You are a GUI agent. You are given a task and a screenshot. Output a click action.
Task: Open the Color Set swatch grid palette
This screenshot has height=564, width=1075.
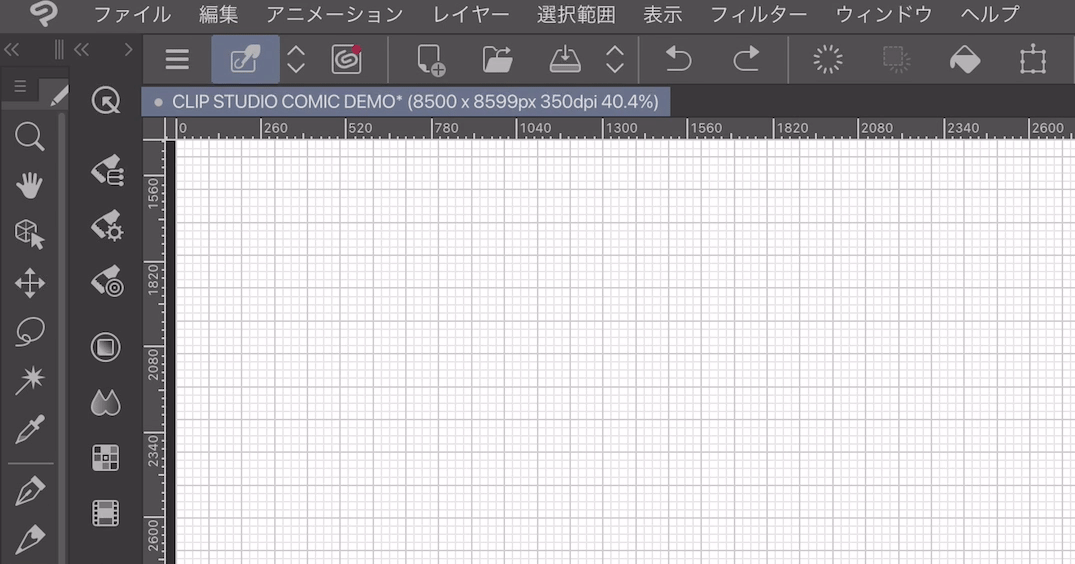pos(105,458)
